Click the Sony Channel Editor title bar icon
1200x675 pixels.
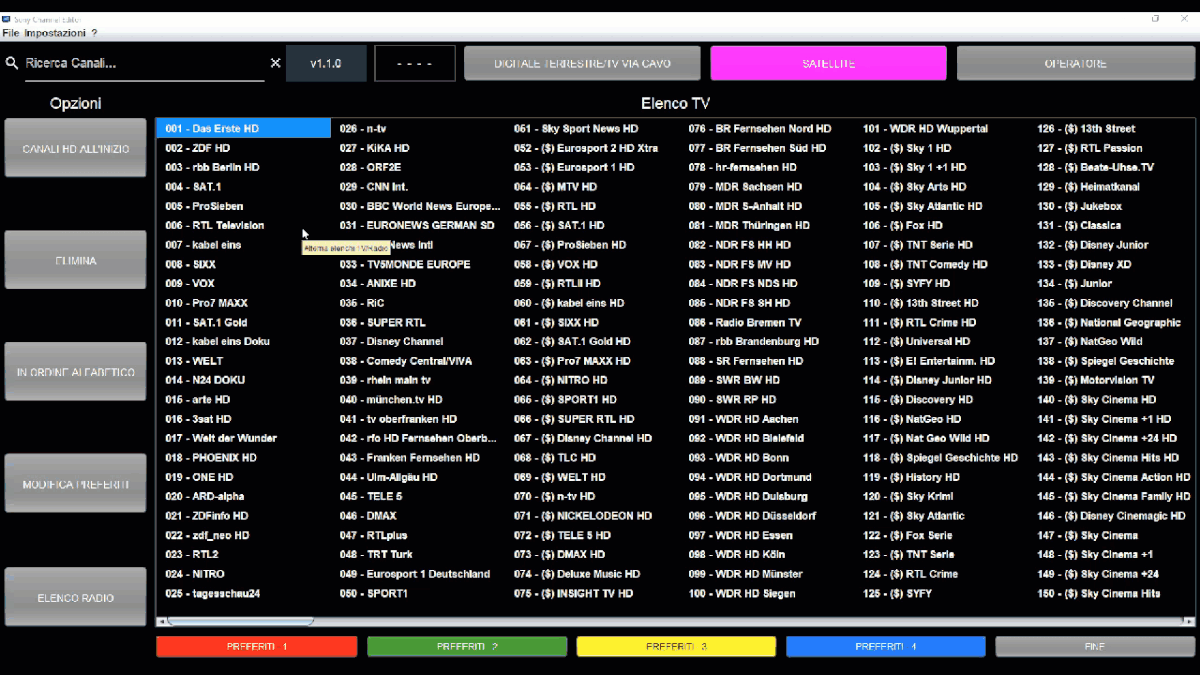pyautogui.click(x=7, y=18)
